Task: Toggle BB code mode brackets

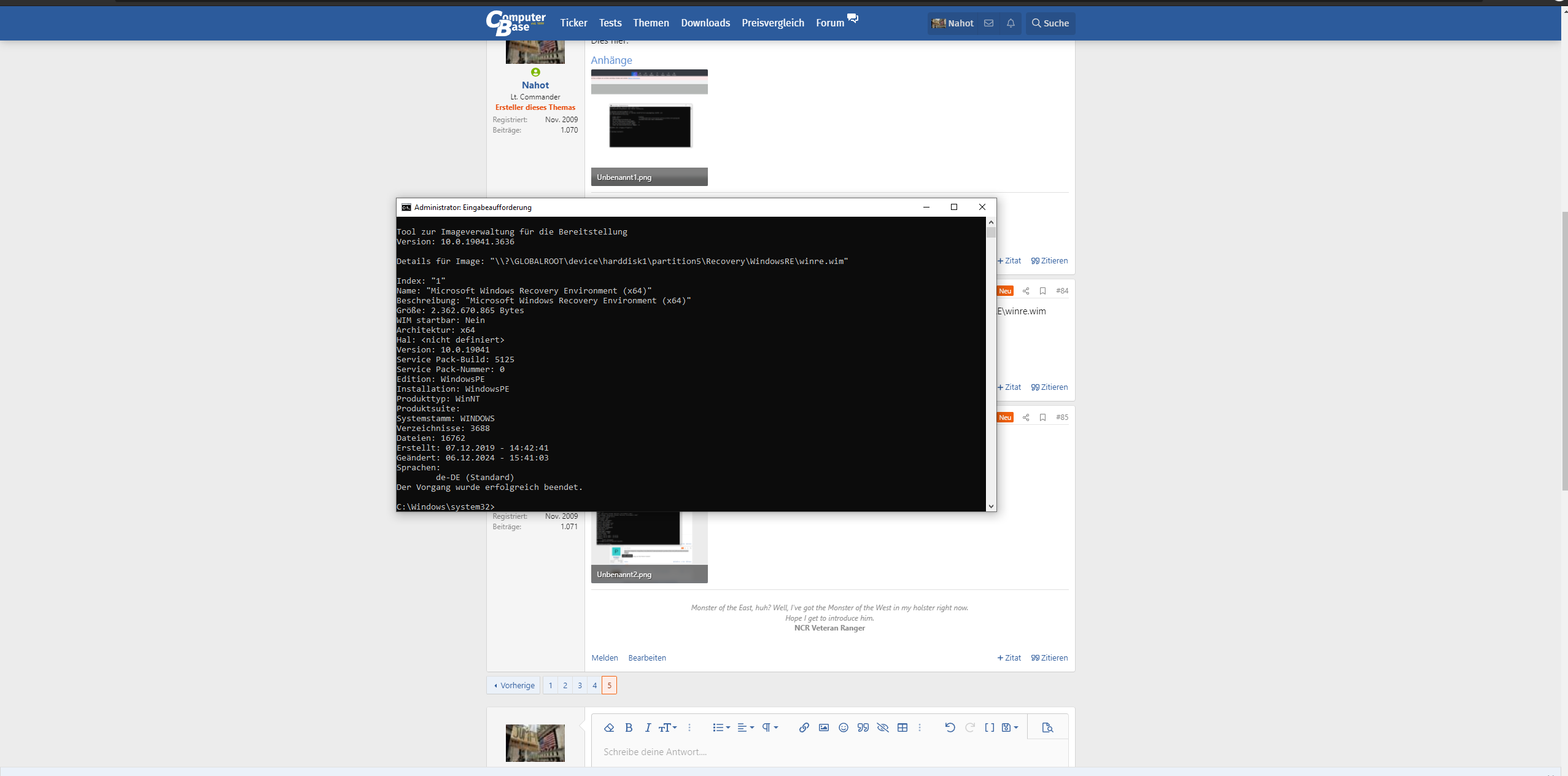Action: click(x=990, y=728)
